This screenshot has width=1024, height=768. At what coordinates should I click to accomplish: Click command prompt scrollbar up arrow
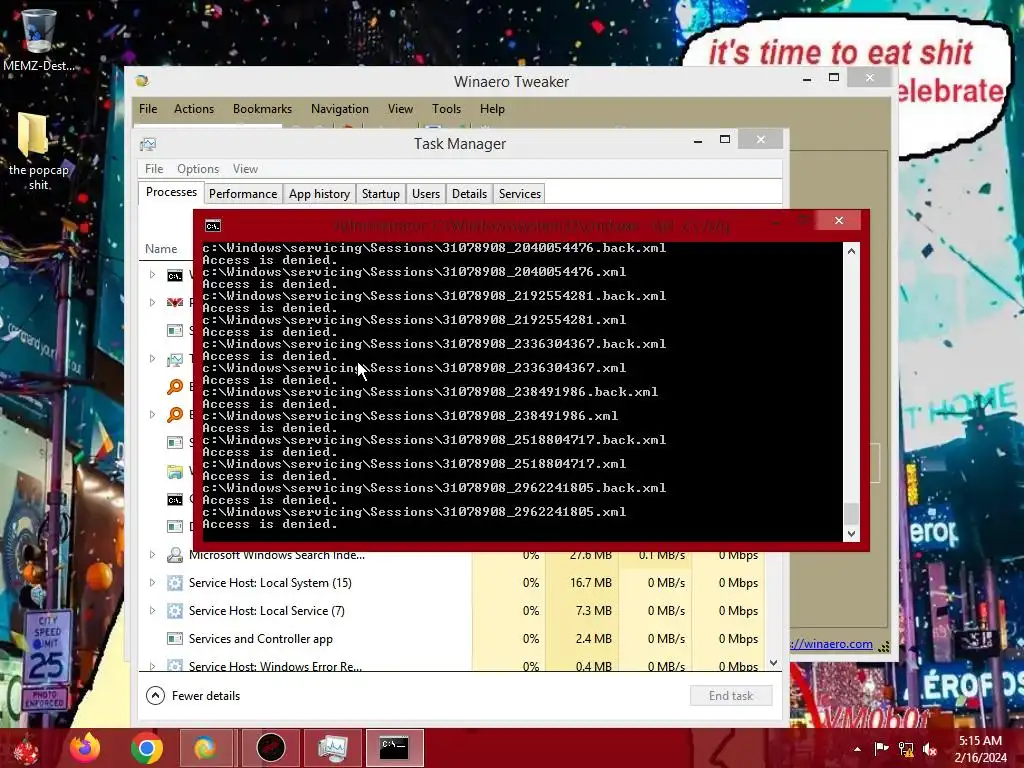[x=851, y=251]
